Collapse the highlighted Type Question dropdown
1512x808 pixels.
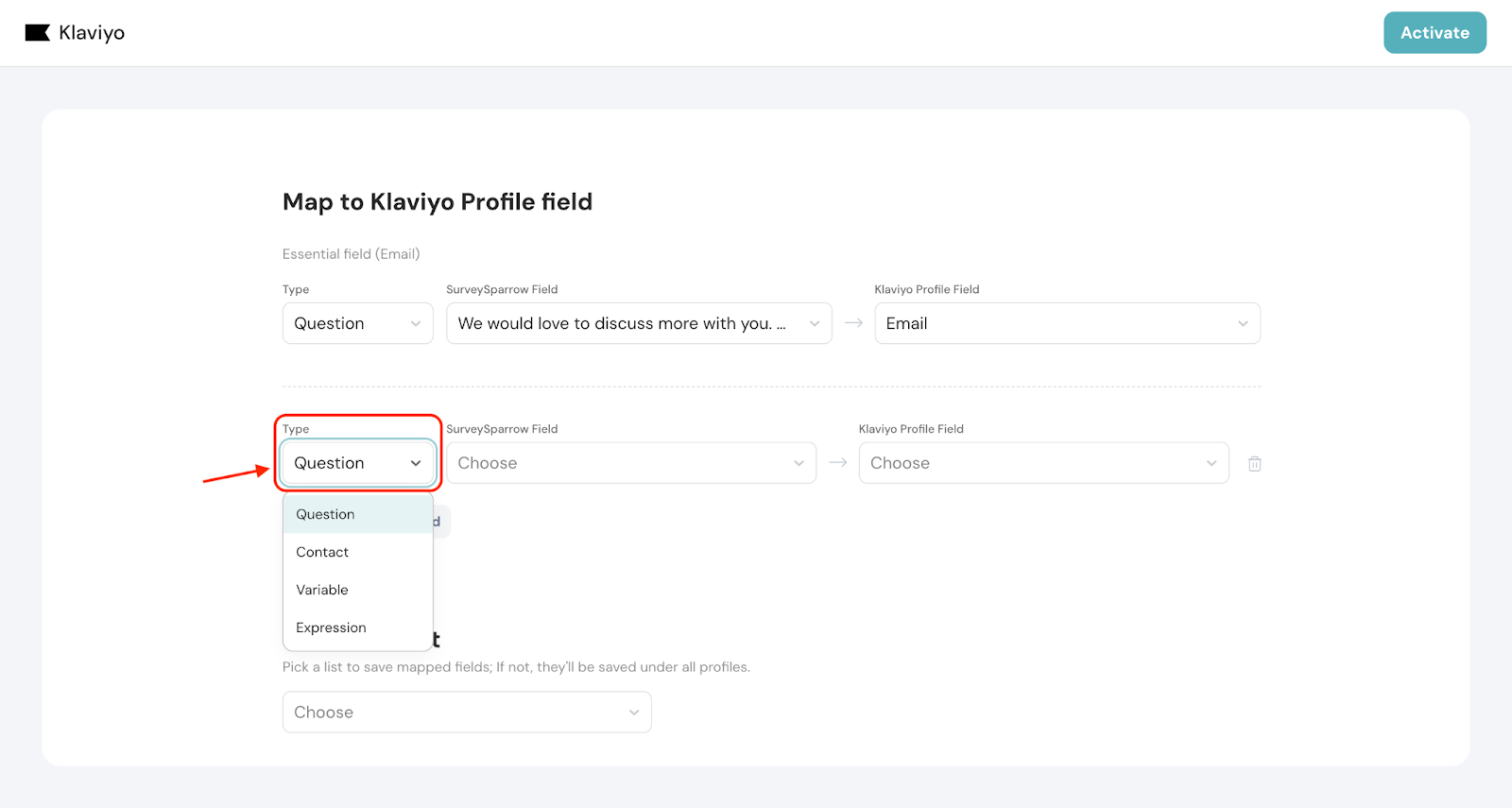[356, 463]
